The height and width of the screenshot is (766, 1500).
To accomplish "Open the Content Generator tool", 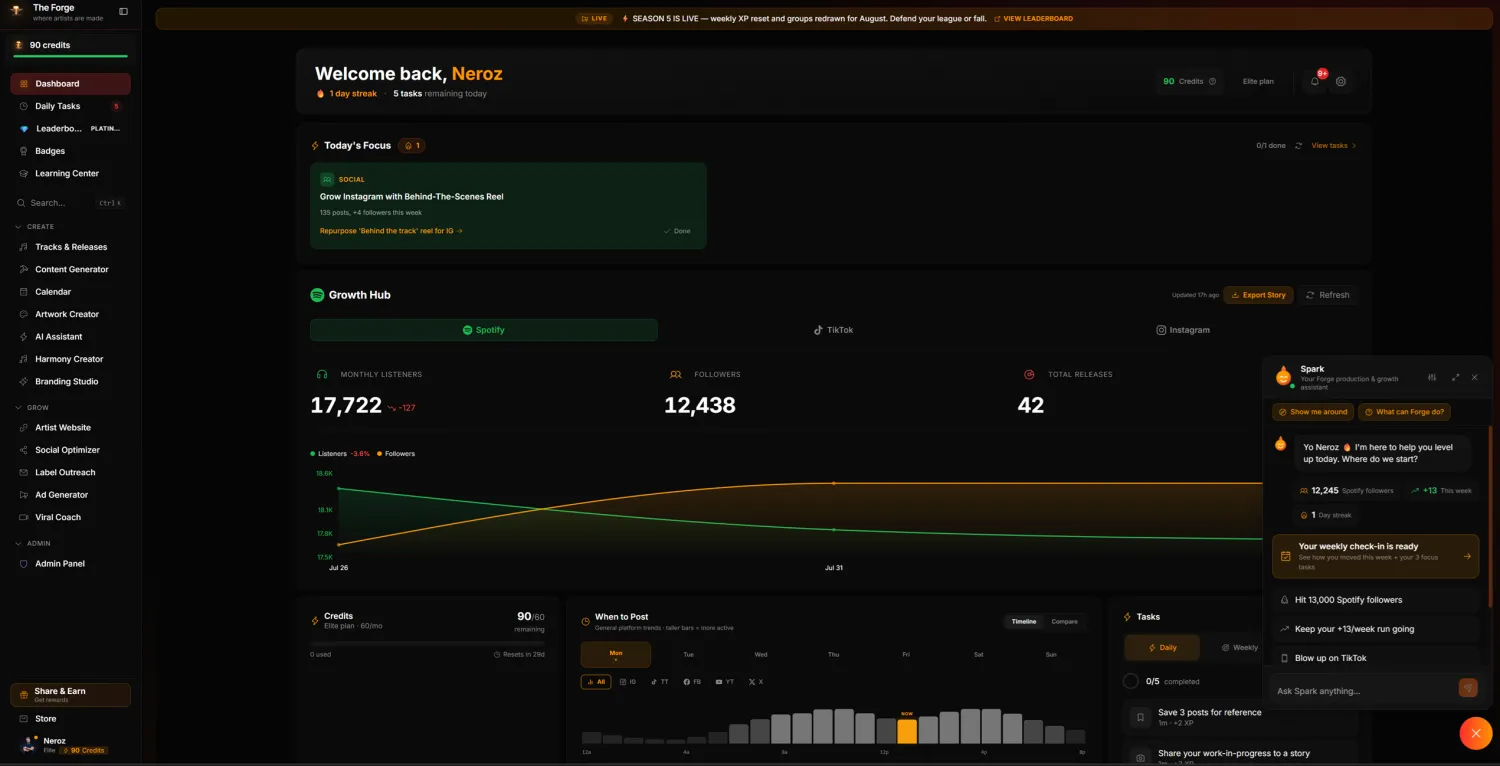I will pos(70,269).
